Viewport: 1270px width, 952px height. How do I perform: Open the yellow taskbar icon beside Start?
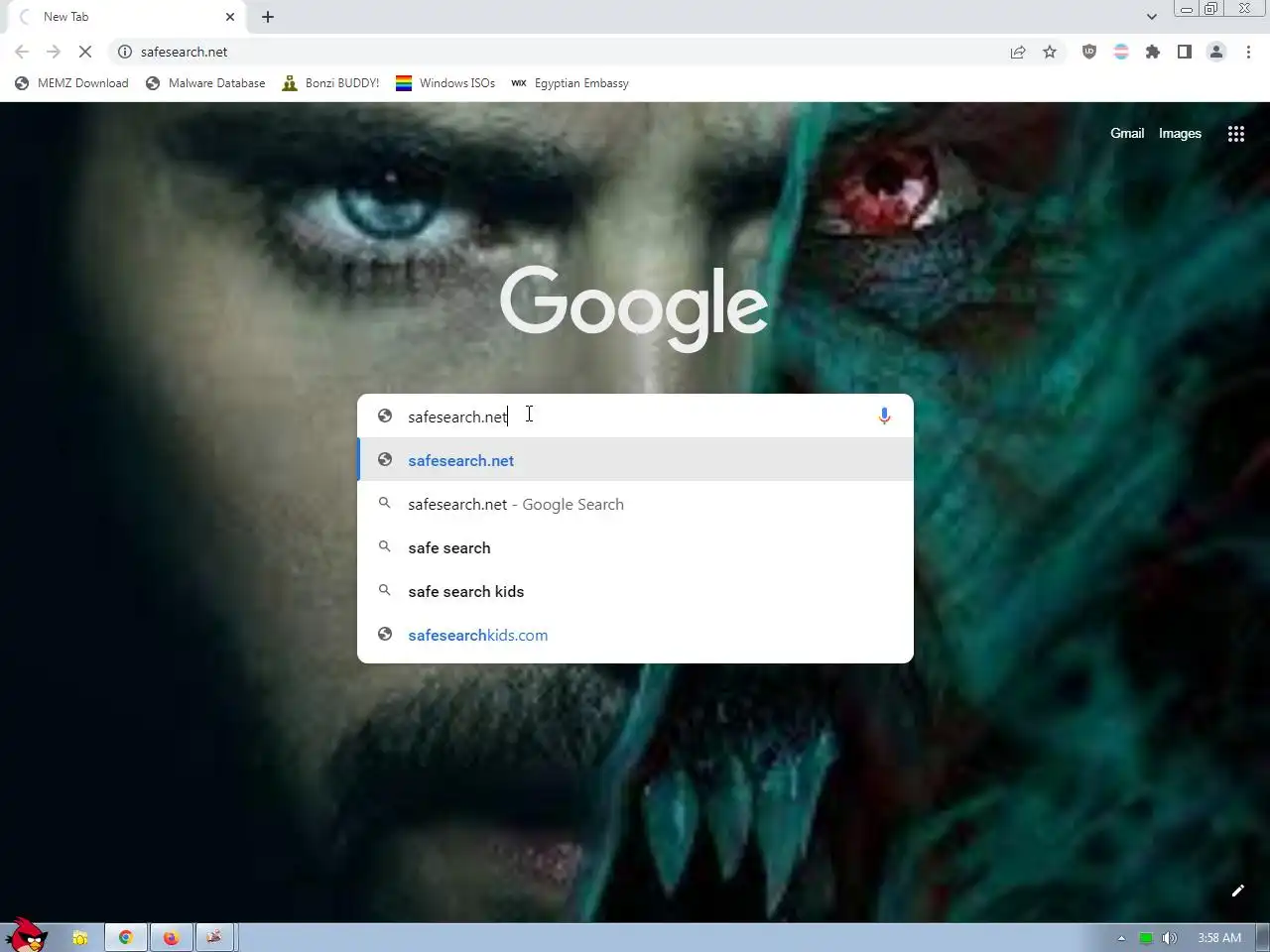point(80,937)
